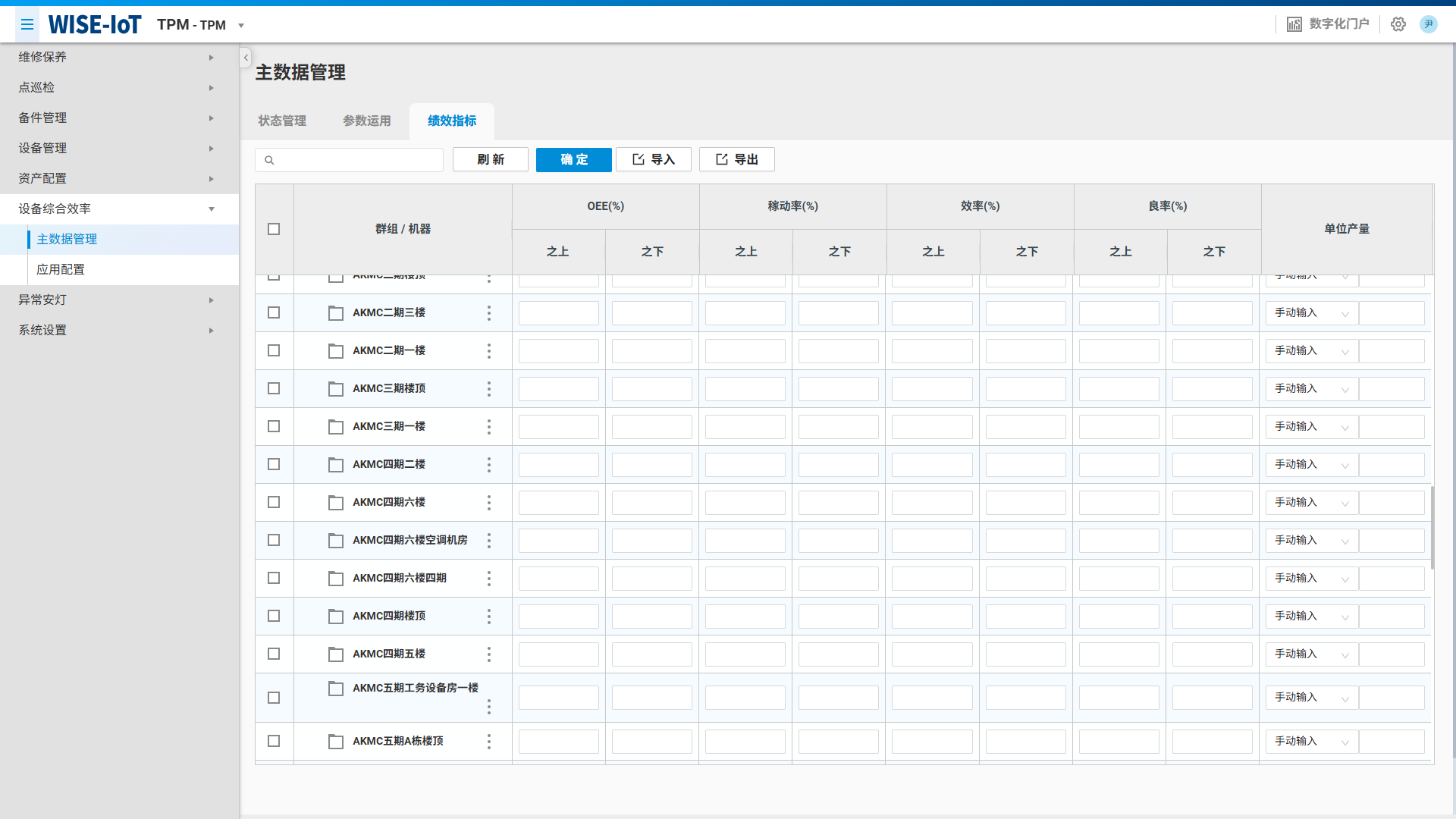This screenshot has height=819, width=1456.
Task: Click the hamburger menu icon
Action: click(x=27, y=25)
